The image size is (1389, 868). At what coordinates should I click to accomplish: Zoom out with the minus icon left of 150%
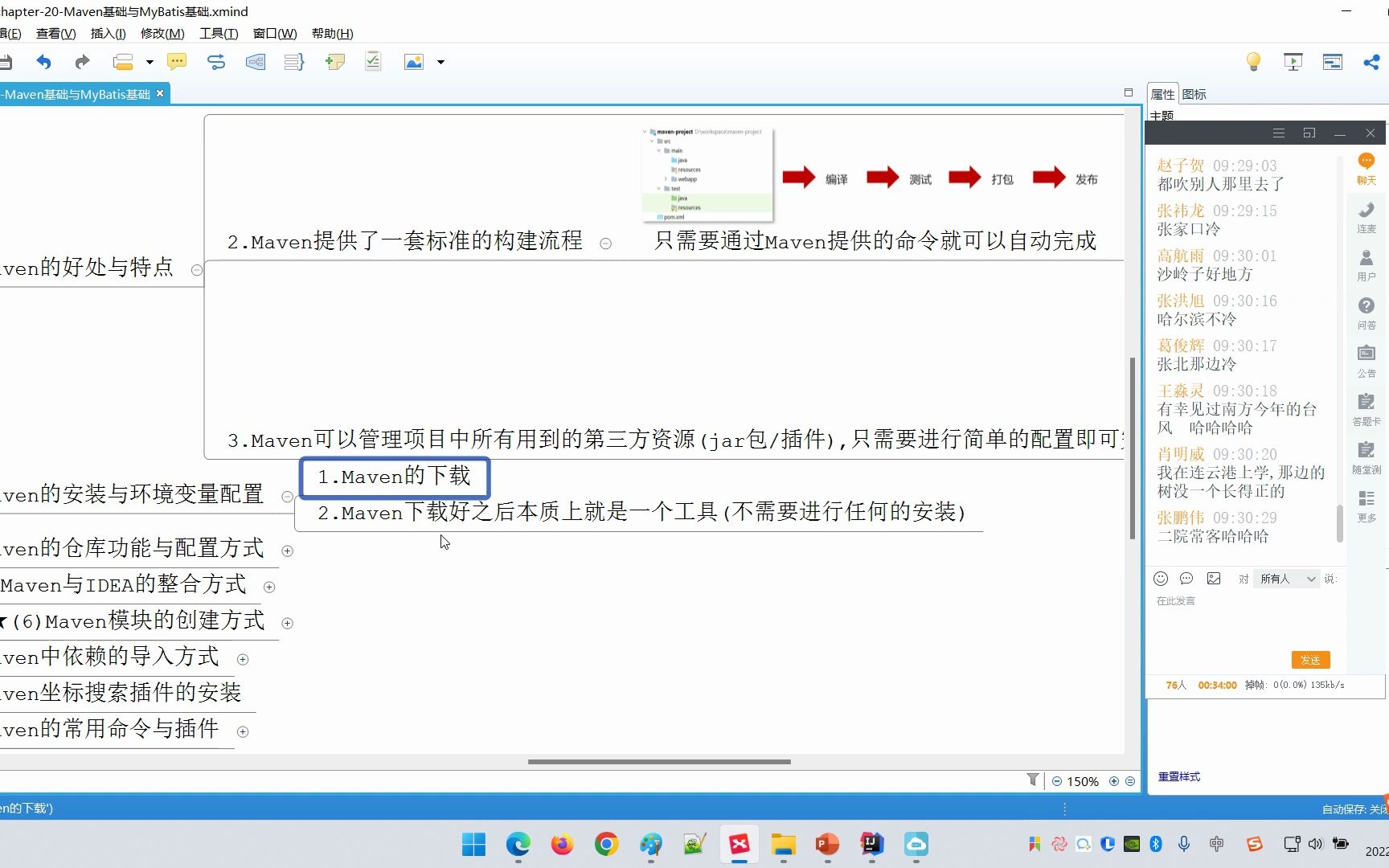tap(1057, 781)
